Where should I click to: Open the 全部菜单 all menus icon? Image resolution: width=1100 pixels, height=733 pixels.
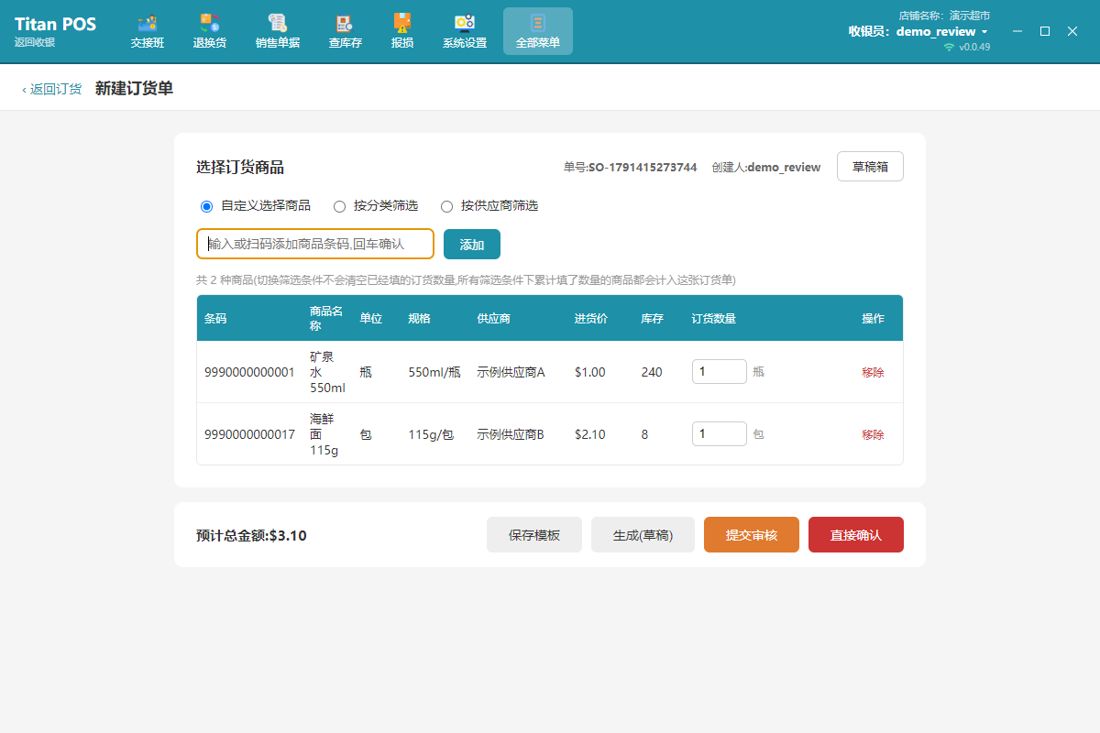point(537,32)
